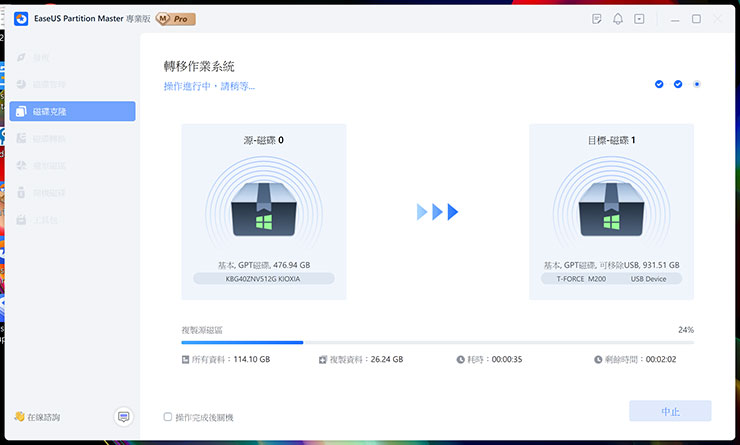Image resolution: width=740 pixels, height=445 pixels.
Task: Click the EaseUS Partition Master logo icon
Action: click(x=21, y=19)
